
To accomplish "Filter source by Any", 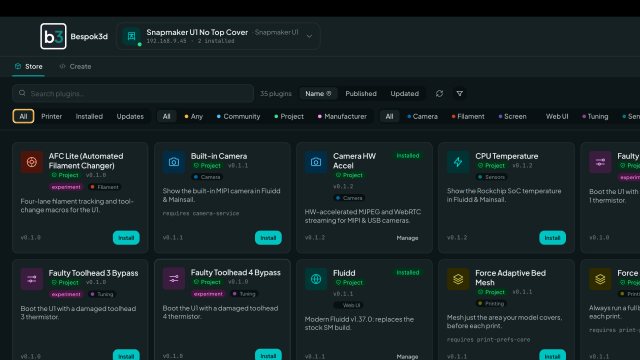I will [193, 116].
